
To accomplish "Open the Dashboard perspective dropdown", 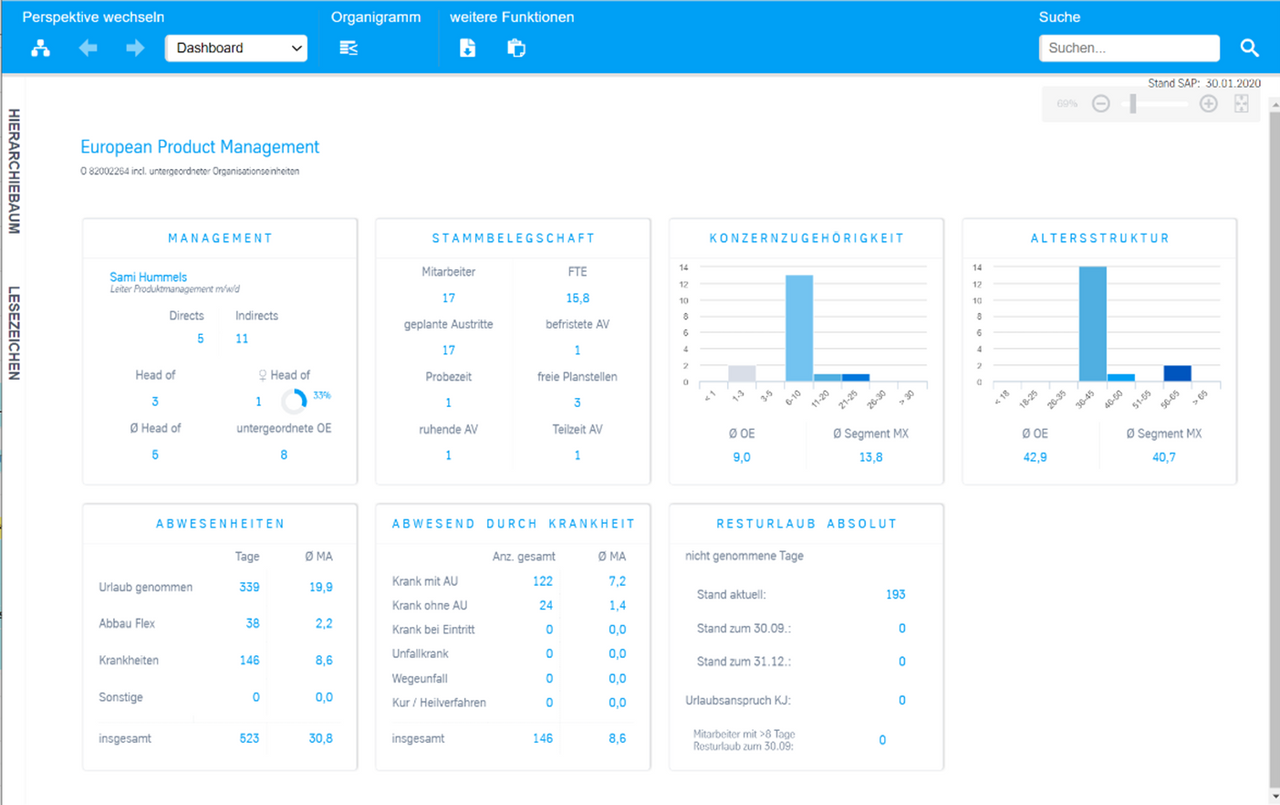I will 236,48.
